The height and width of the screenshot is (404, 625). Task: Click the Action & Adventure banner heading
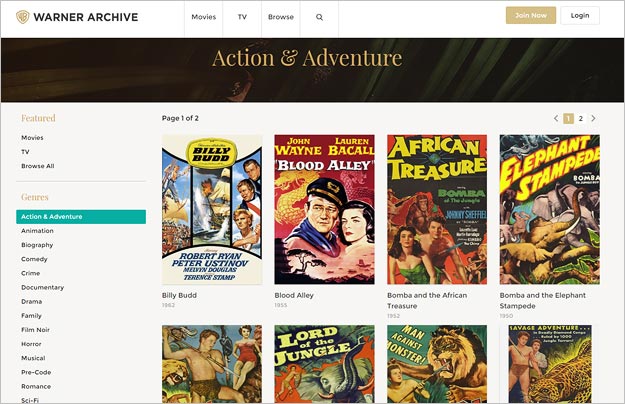[x=307, y=58]
